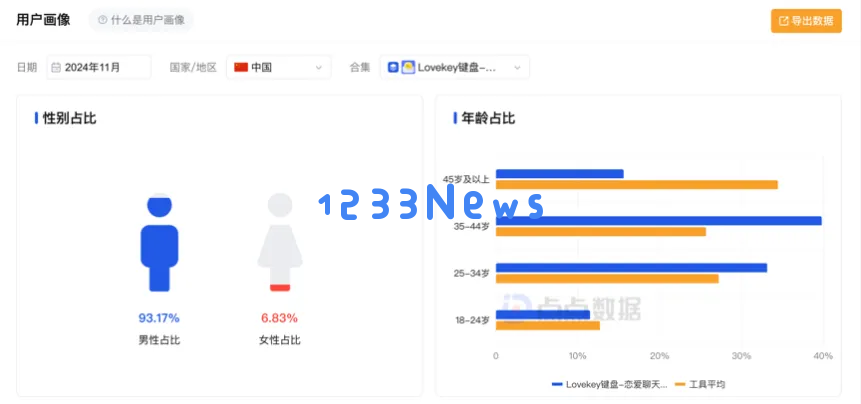The image size is (861, 404).
Task: Click the orange bar for 45岁及以上
Action: (637, 185)
